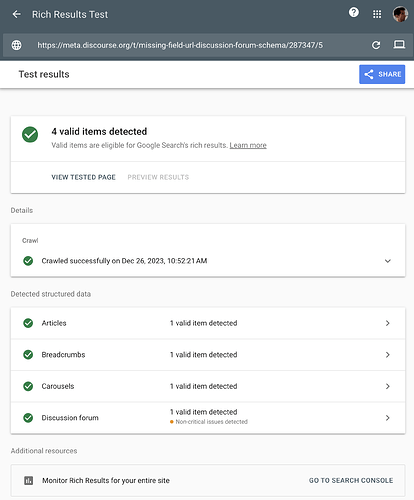Expand the Carousels row arrow
Image resolution: width=414 pixels, height=500 pixels.
(x=388, y=386)
